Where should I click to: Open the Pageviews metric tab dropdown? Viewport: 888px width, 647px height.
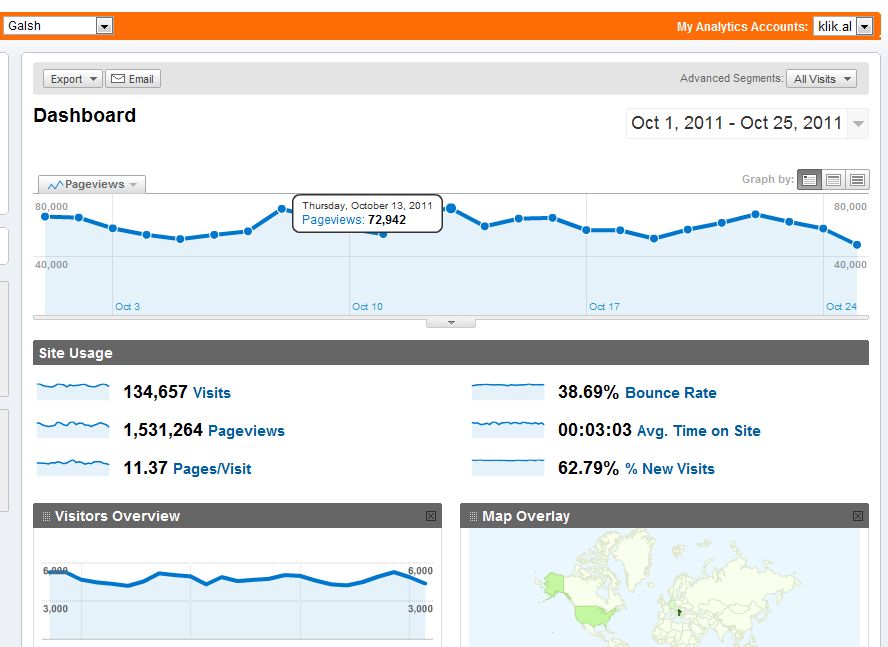click(92, 184)
